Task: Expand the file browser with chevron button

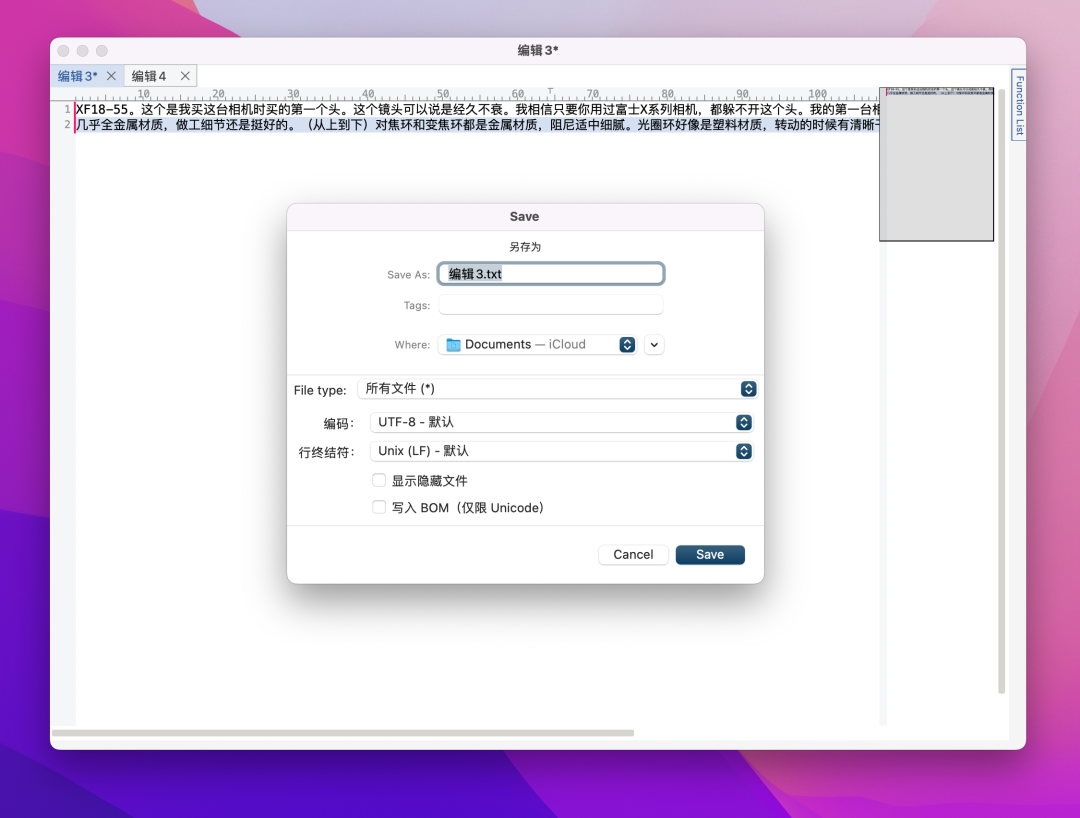Action: tap(654, 344)
